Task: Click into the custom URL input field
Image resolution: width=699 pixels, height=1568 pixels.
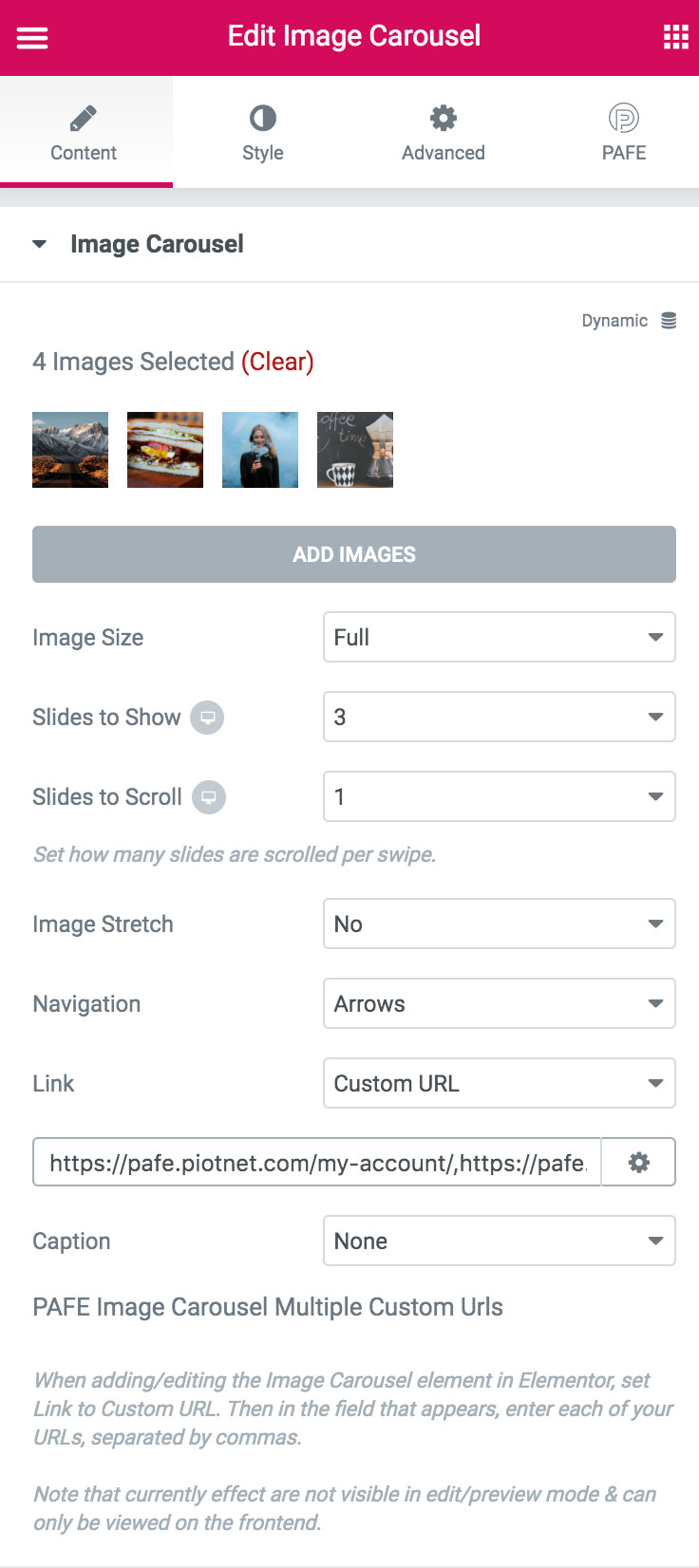Action: tap(317, 1162)
